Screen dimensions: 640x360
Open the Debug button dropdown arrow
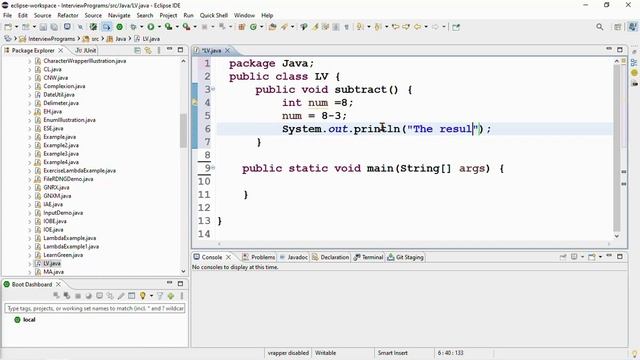141,27
